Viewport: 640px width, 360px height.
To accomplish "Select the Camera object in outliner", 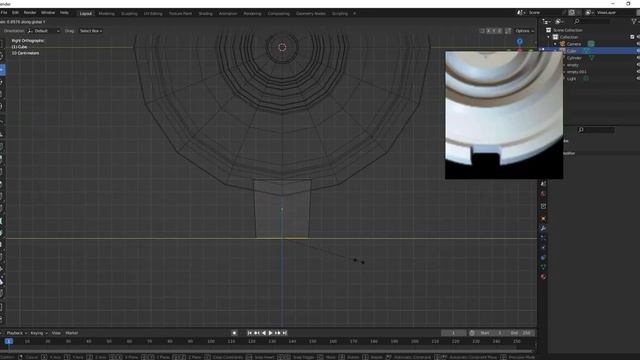I will (573, 44).
